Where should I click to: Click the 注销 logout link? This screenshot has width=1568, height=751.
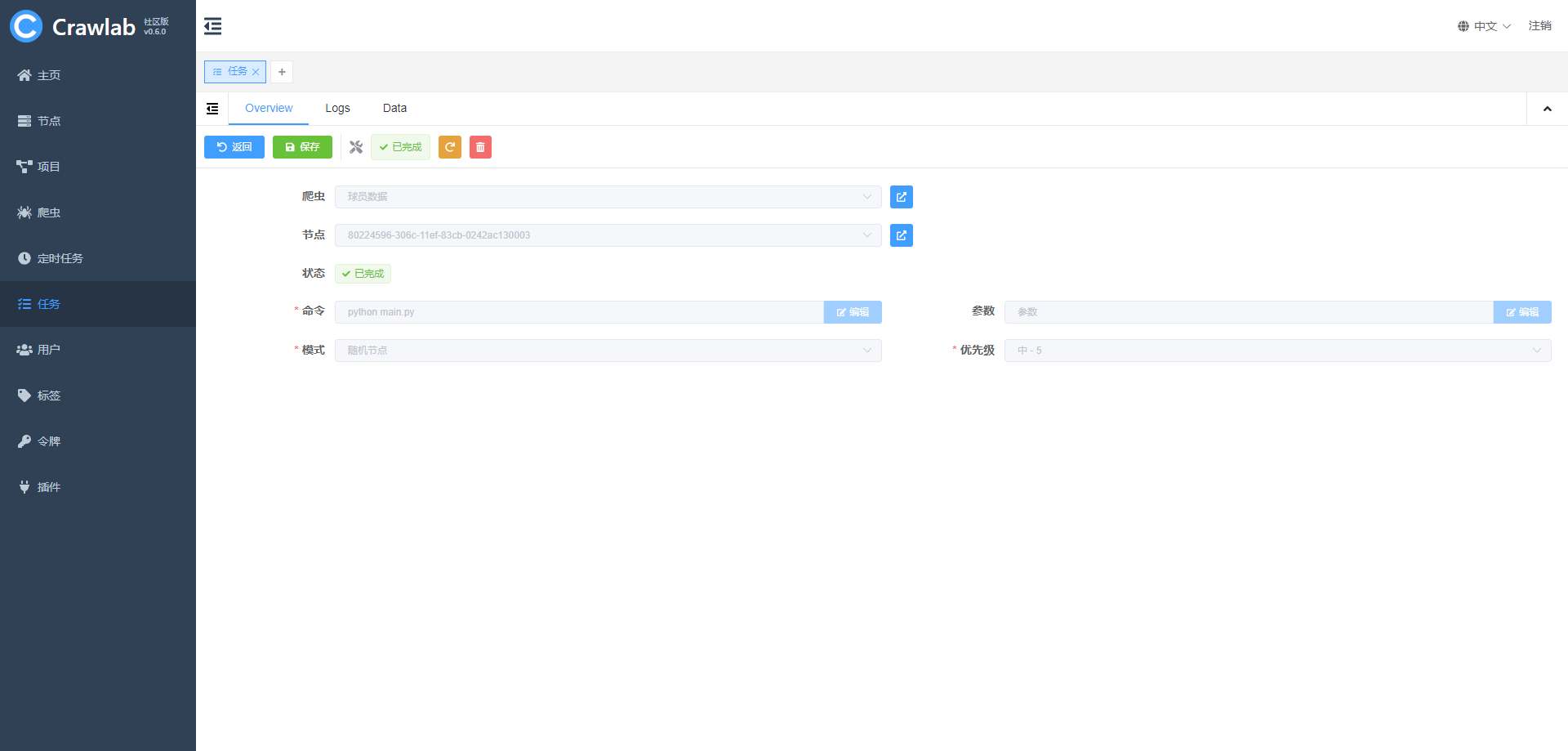tap(1540, 26)
